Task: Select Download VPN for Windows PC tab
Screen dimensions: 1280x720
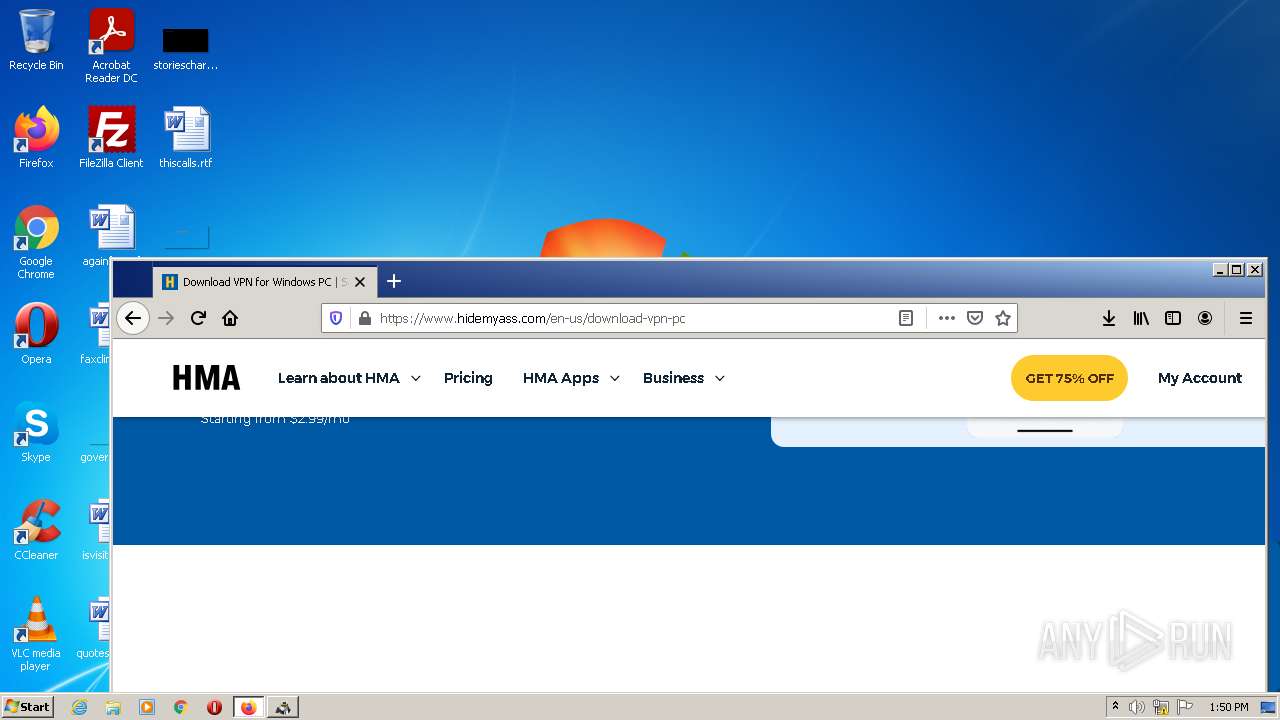Action: coord(265,282)
